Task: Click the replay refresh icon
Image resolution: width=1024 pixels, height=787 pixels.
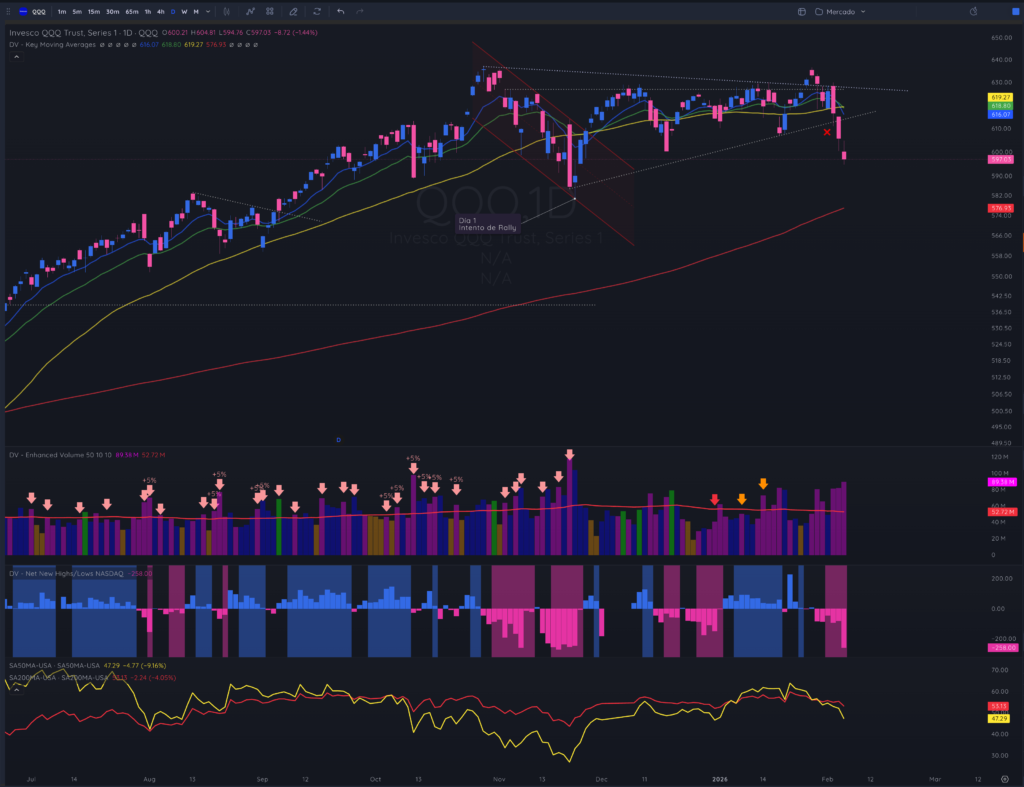Action: coord(317,11)
